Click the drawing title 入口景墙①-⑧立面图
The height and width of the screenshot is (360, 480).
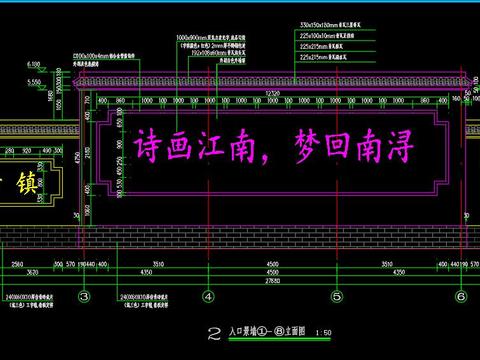pos(267,331)
